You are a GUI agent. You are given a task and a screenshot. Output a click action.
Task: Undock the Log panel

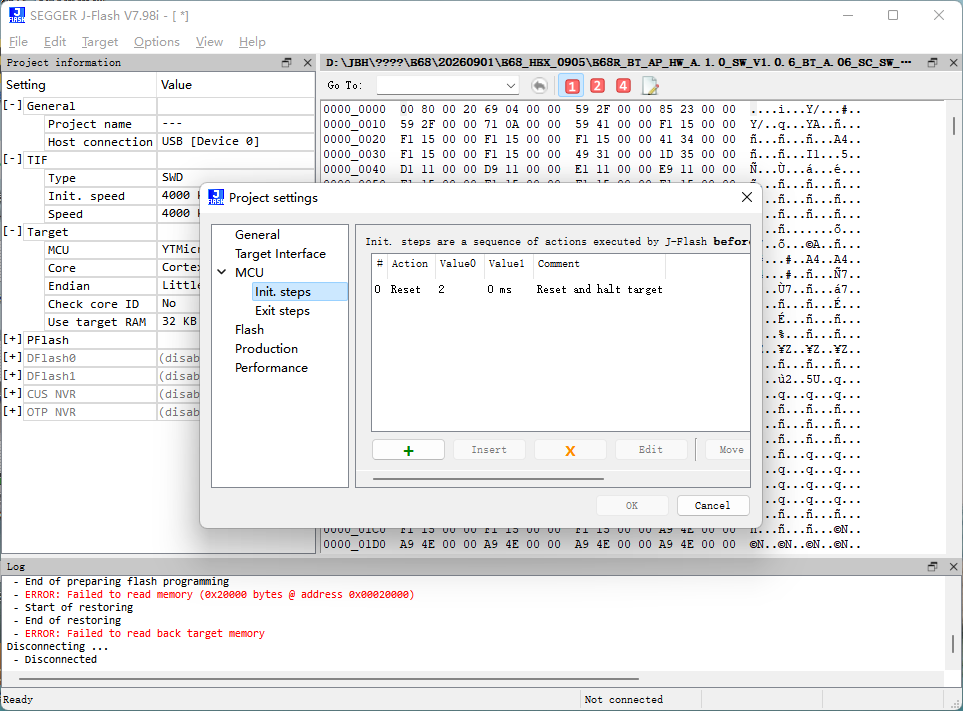(x=932, y=566)
